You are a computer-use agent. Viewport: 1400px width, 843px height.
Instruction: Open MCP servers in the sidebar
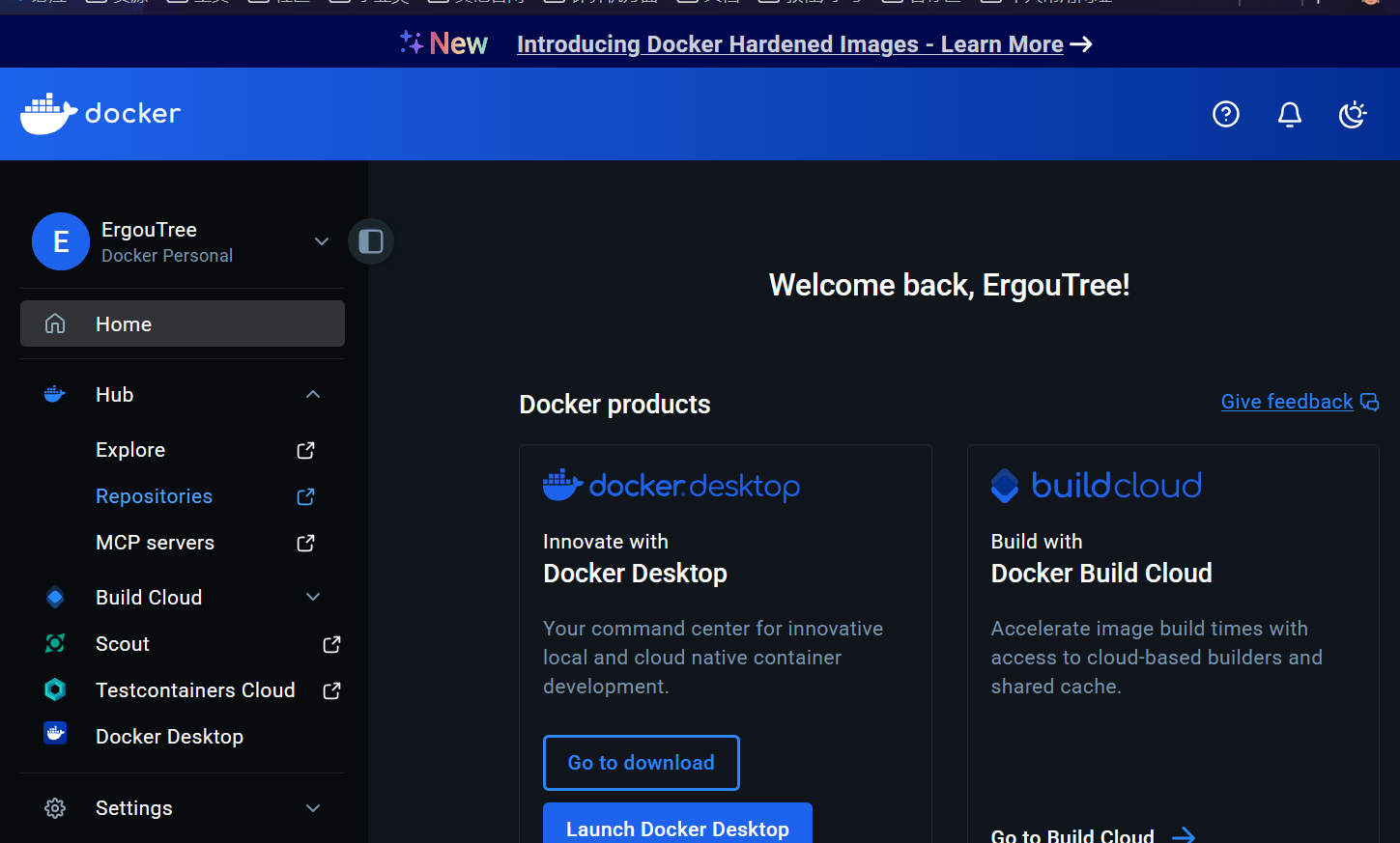(155, 543)
